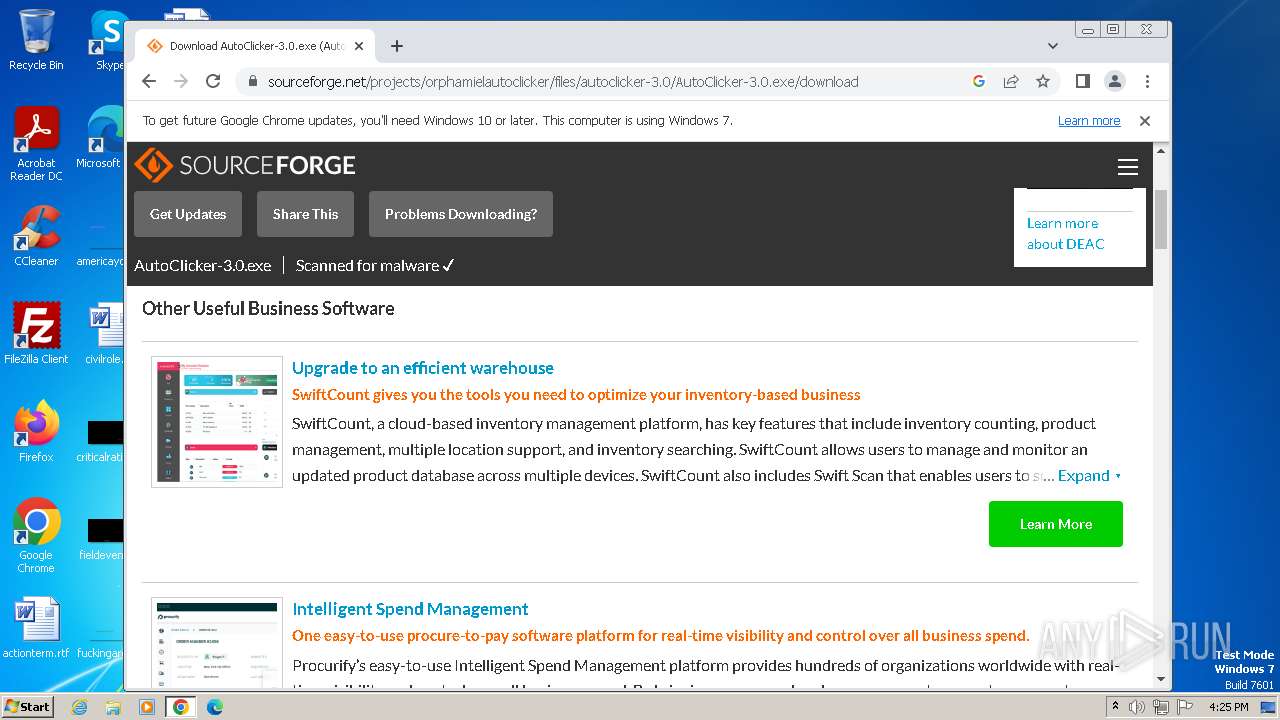Open the volume tray icon
The width and height of the screenshot is (1280, 720).
tap(1137, 707)
